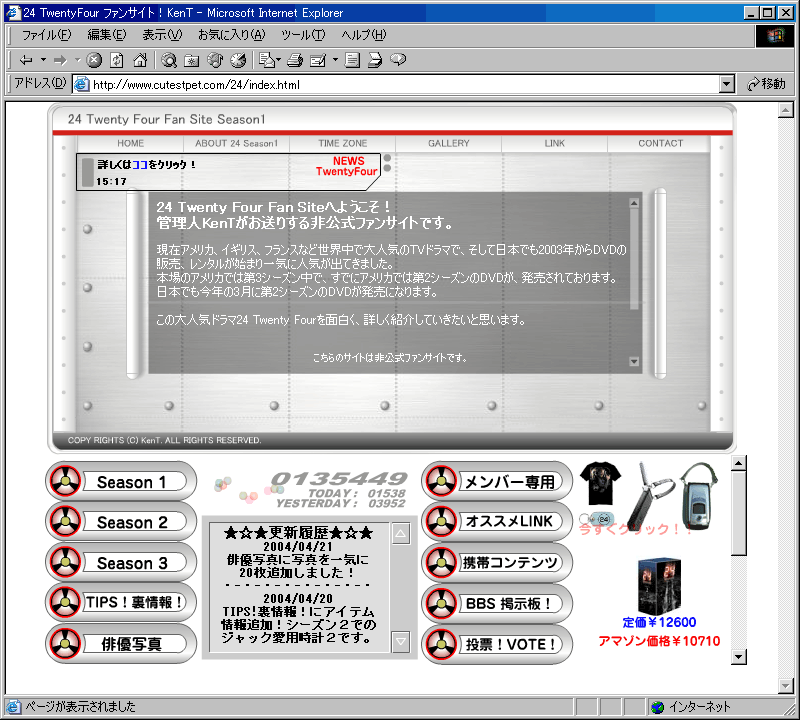The image size is (800, 720).
Task: Open the 表示(V) menu
Action: [162, 35]
